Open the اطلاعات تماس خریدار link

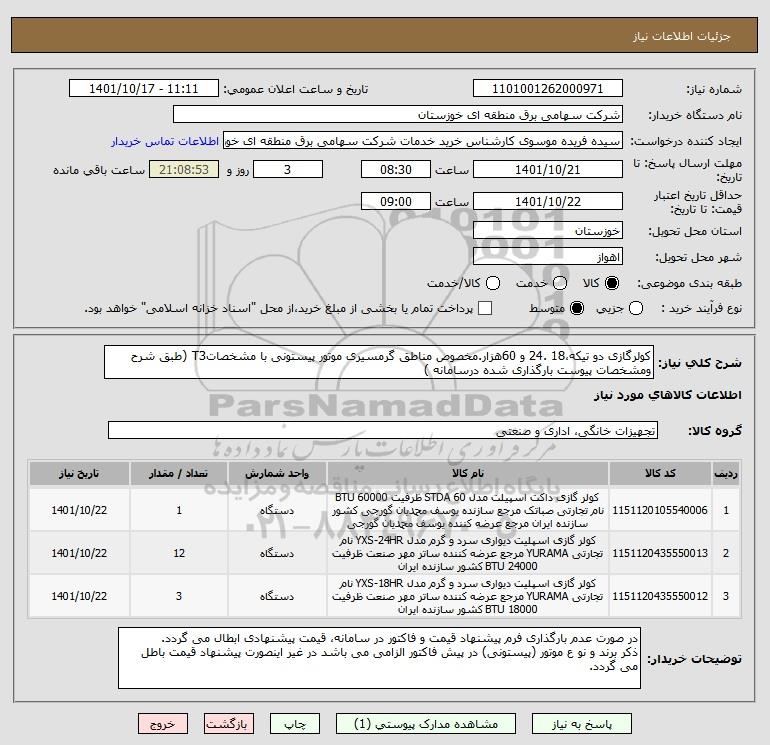tap(165, 141)
